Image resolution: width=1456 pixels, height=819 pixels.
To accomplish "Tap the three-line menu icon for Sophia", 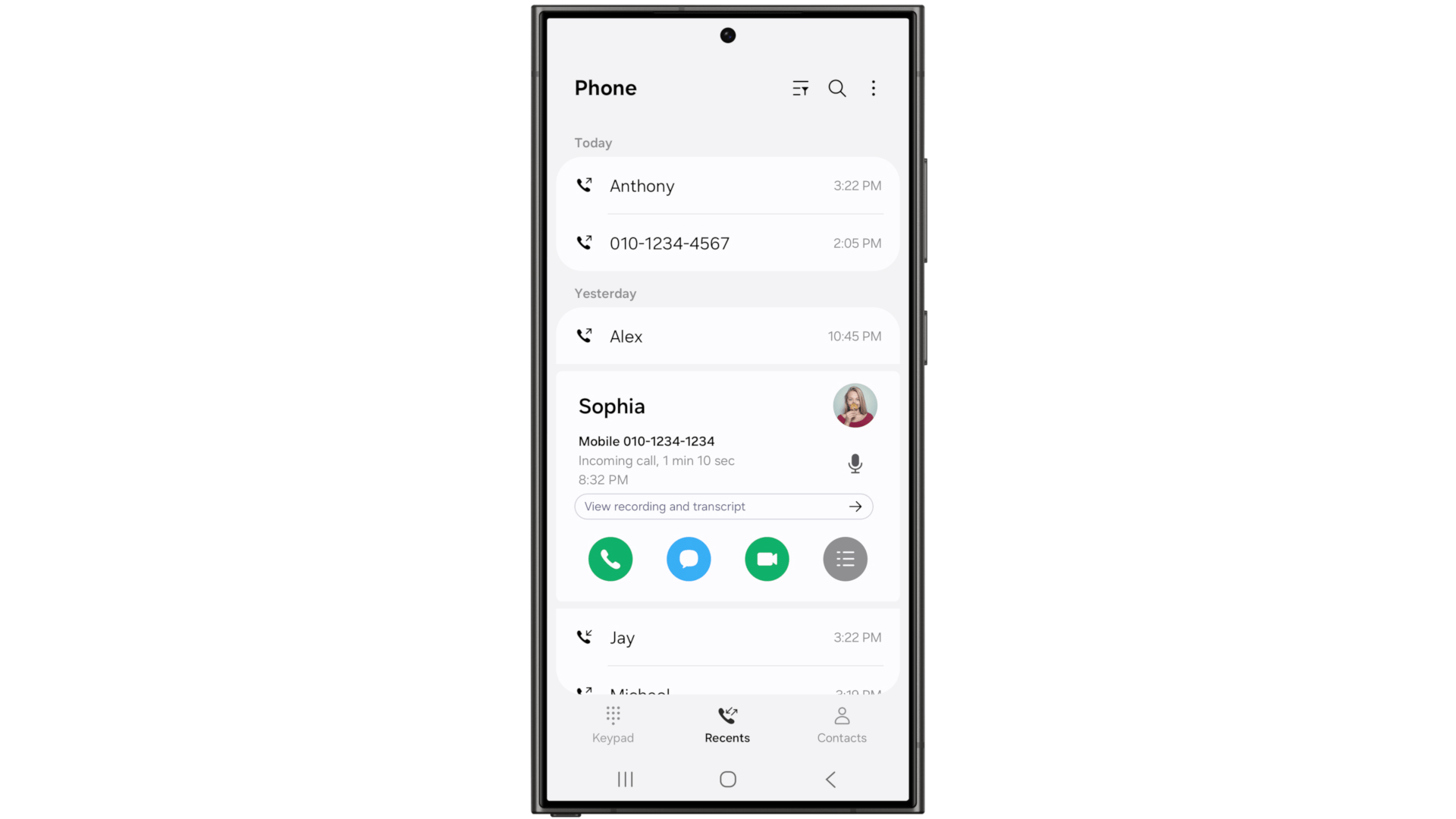I will (x=845, y=559).
